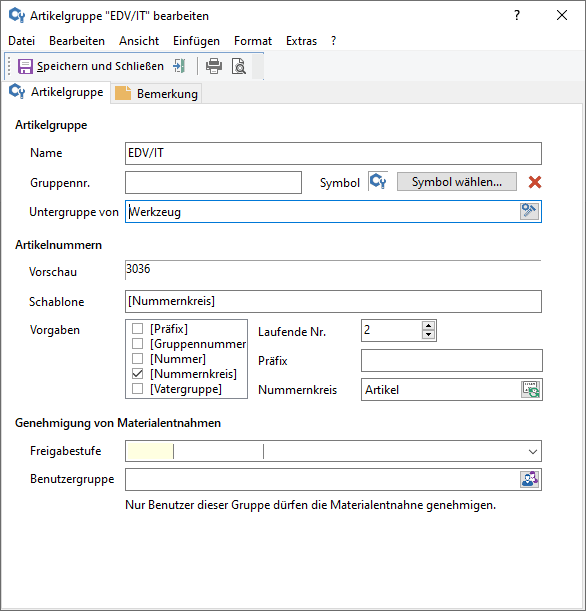Expand the Freigabestufe dropdown
586x611 pixels.
tap(533, 452)
